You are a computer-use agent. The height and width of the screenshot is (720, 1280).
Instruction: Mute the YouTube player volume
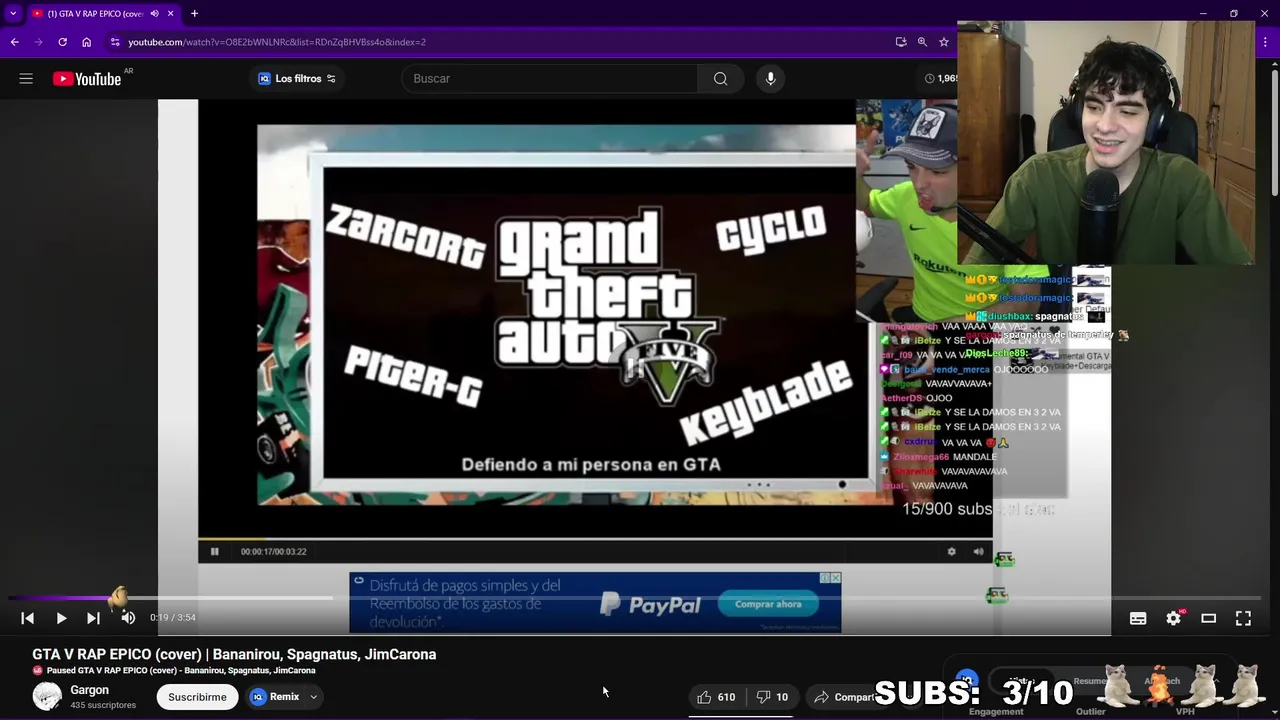click(x=128, y=618)
